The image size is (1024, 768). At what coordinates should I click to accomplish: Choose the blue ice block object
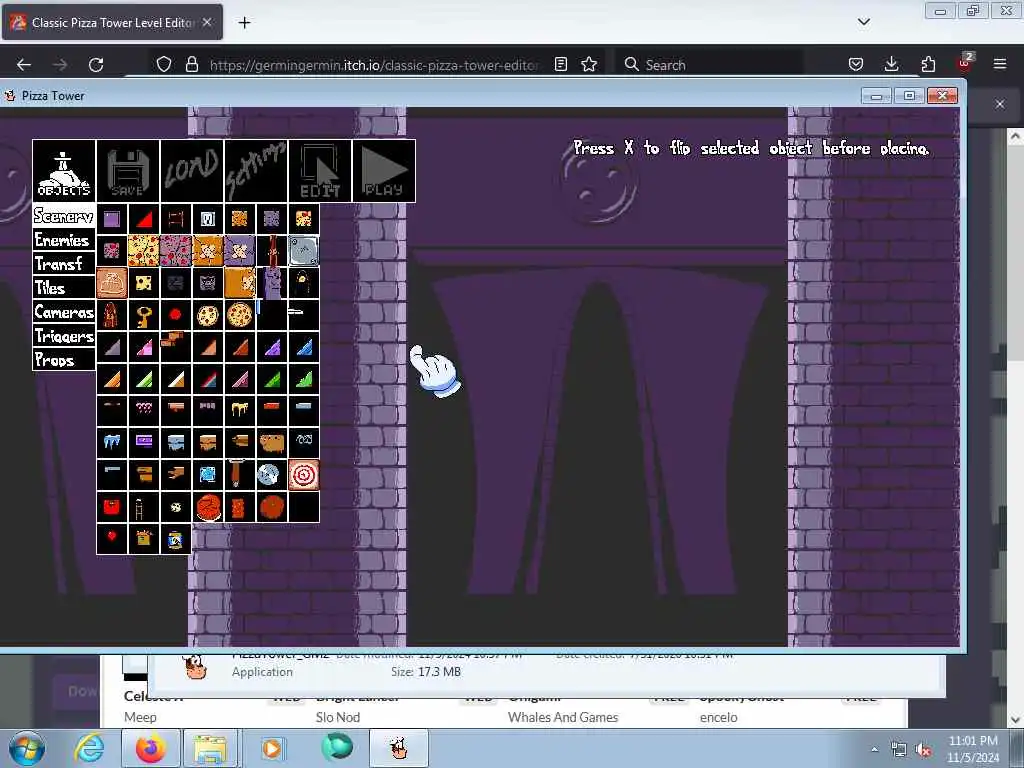(x=208, y=475)
